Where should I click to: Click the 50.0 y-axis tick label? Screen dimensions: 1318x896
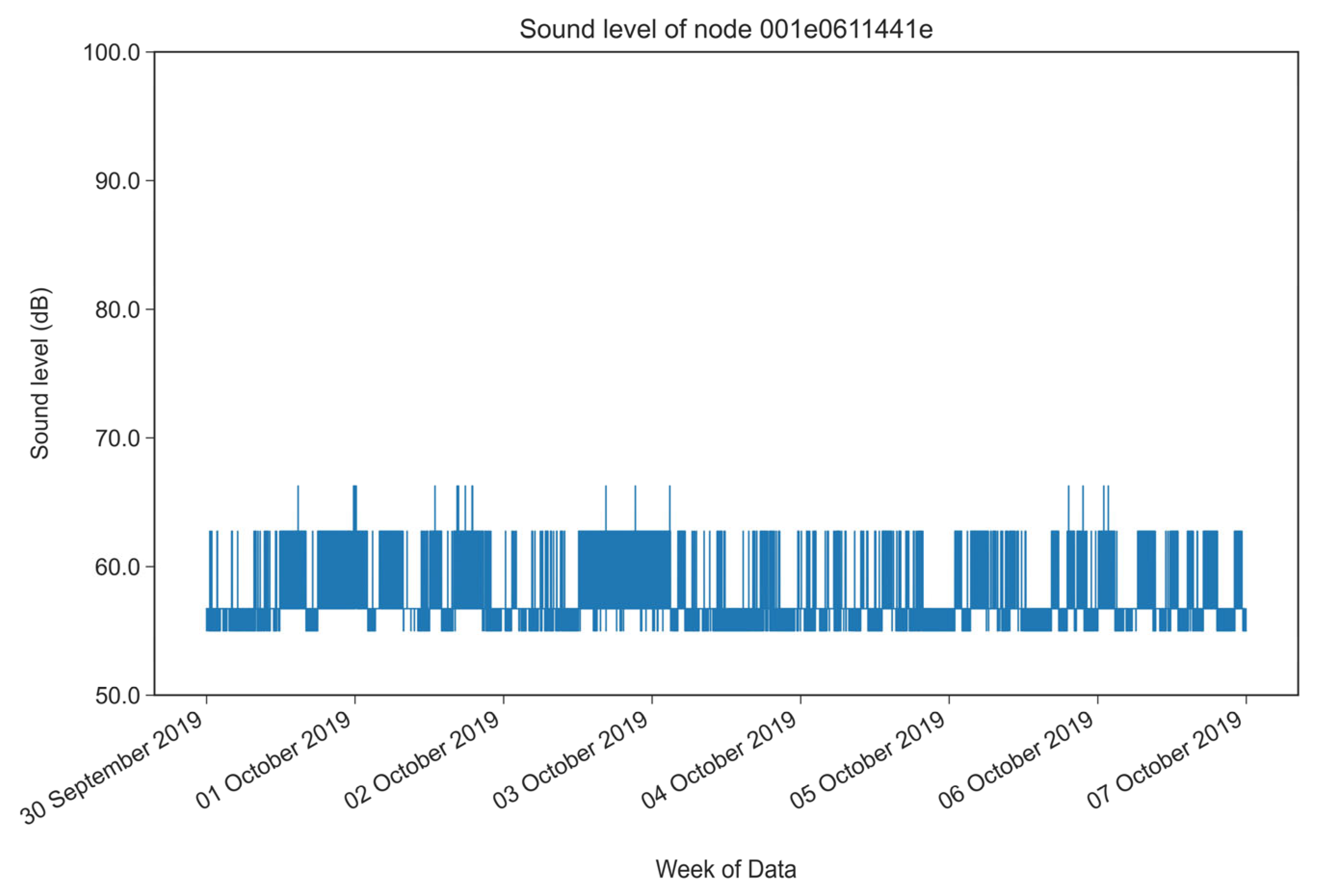[117, 695]
